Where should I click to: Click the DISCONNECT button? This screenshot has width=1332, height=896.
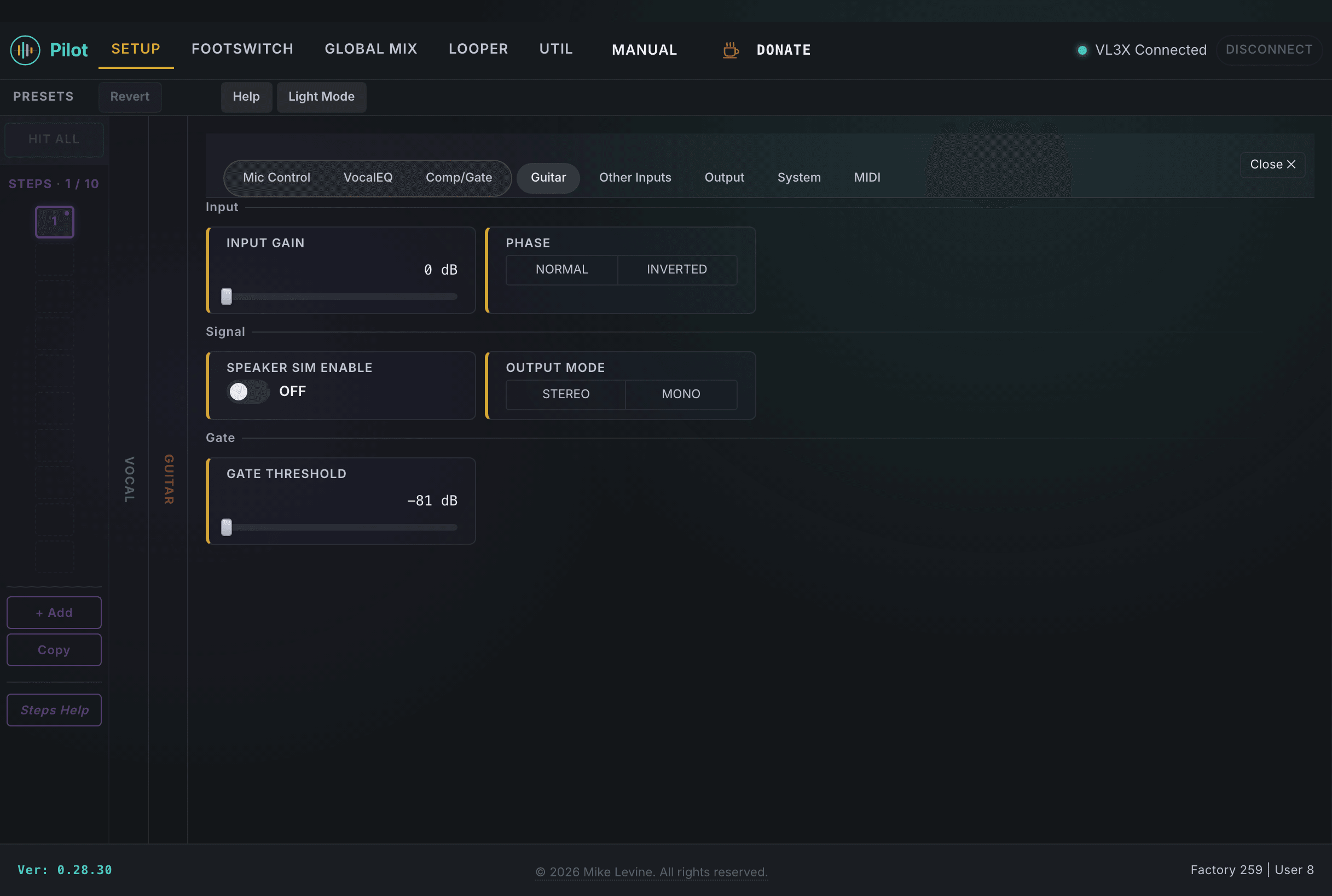click(1269, 50)
